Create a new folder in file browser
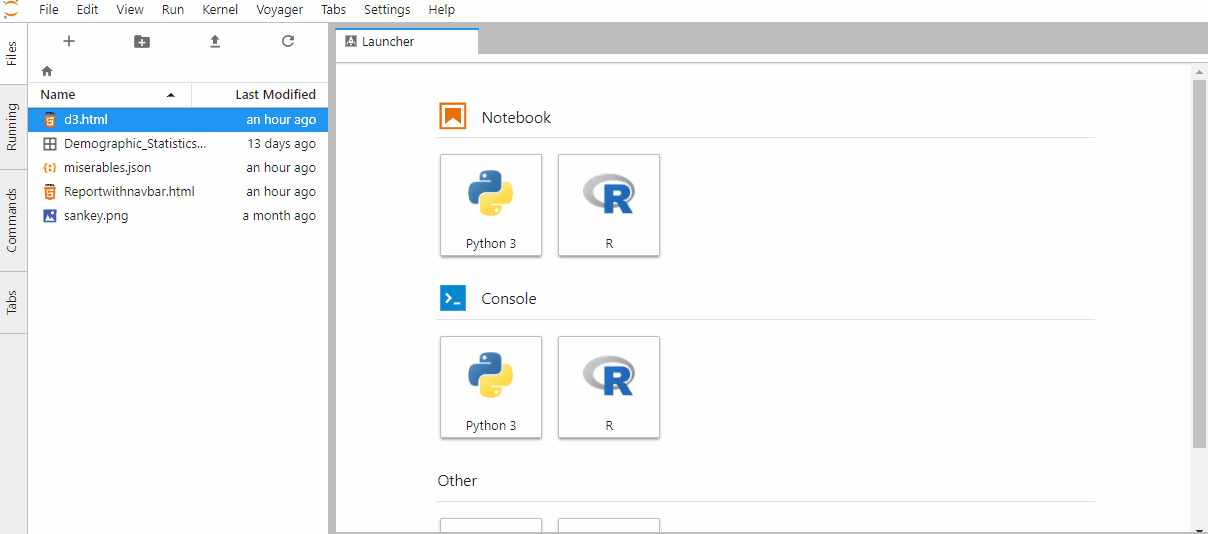 coord(142,41)
